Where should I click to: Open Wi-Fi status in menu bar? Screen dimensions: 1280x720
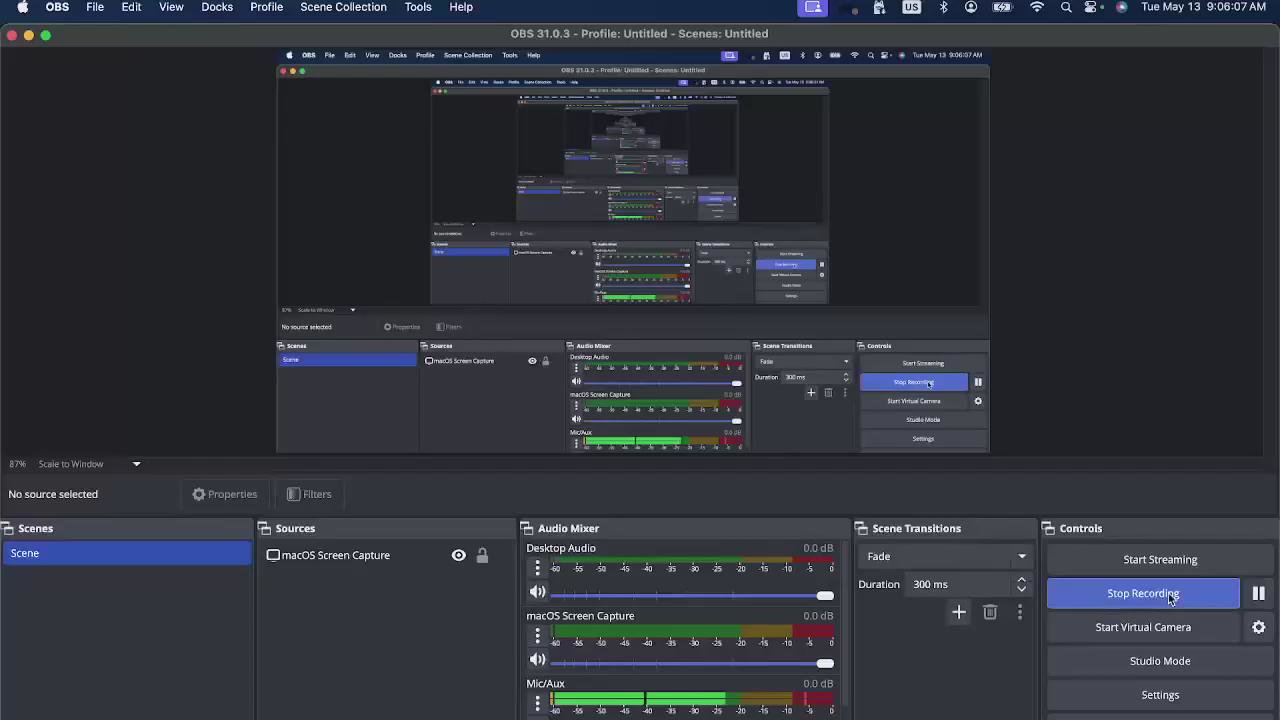coord(1037,7)
